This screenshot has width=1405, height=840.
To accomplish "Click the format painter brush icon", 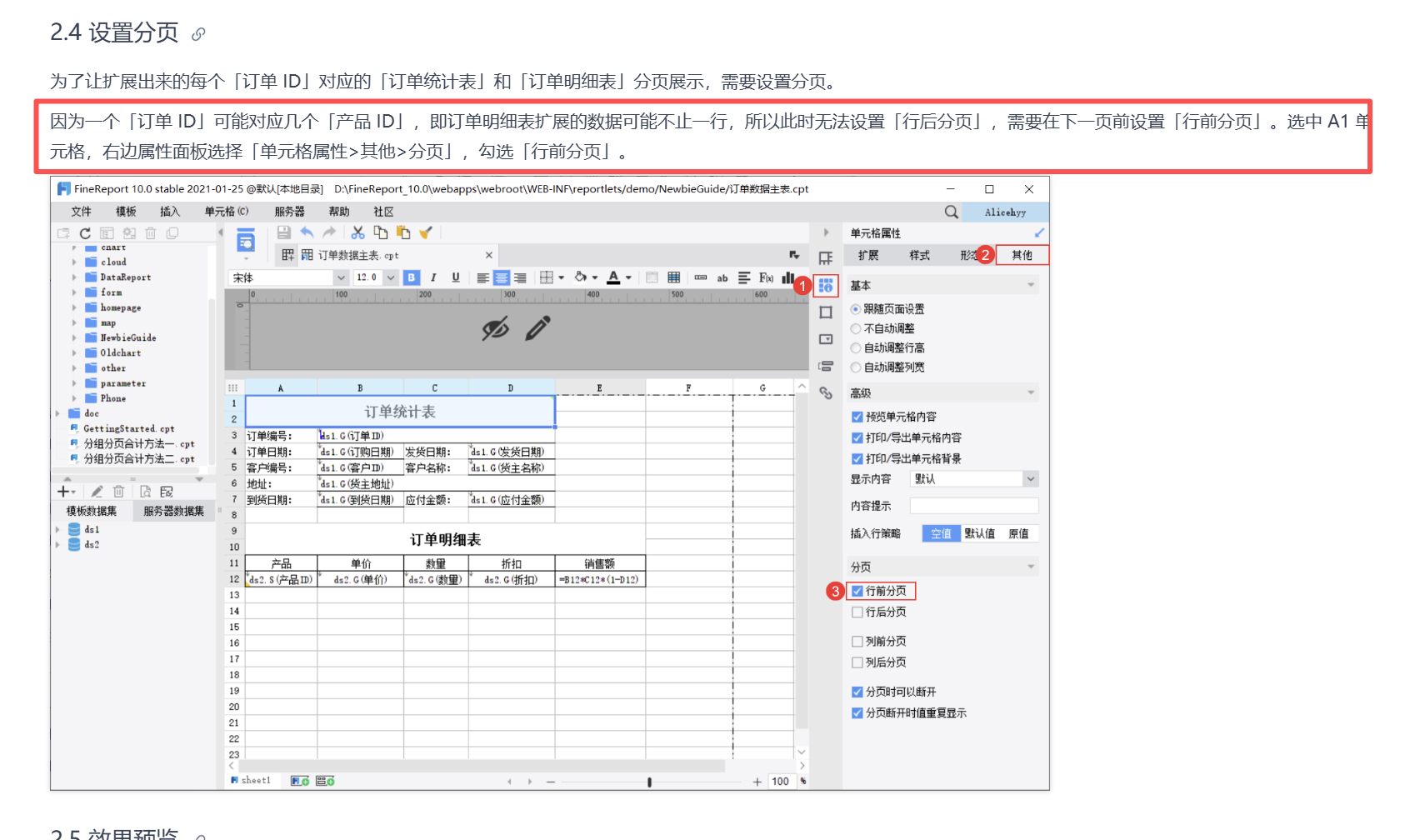I will pyautogui.click(x=426, y=232).
